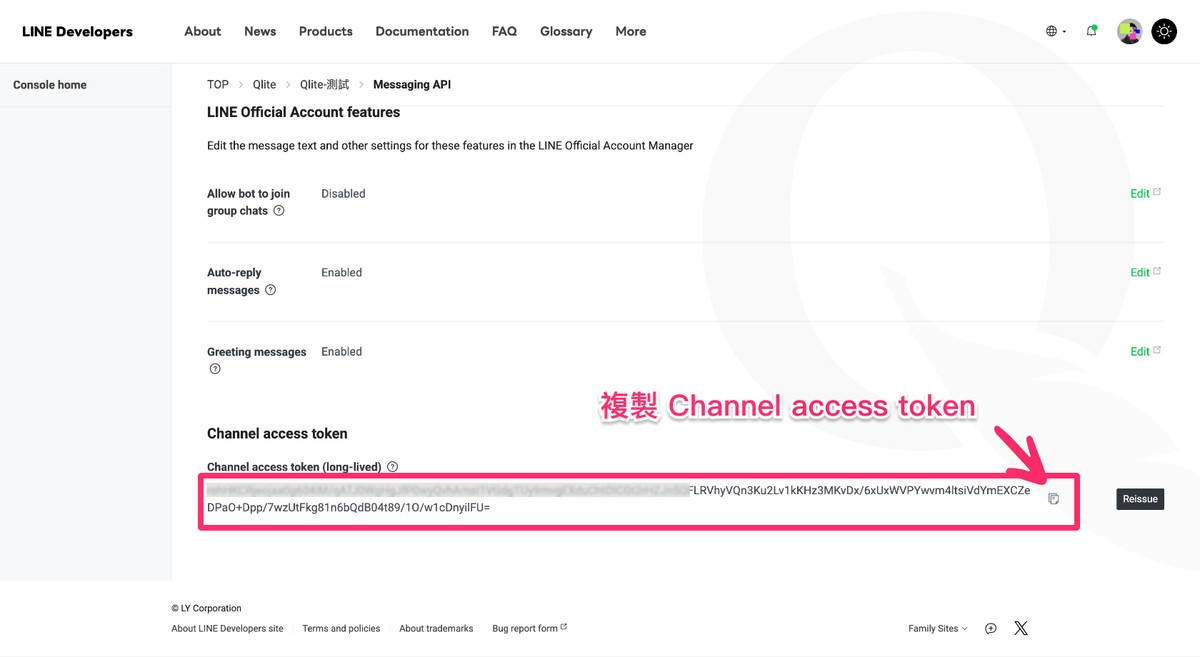Select Console home in sidebar
The image size is (1200, 657).
50,85
